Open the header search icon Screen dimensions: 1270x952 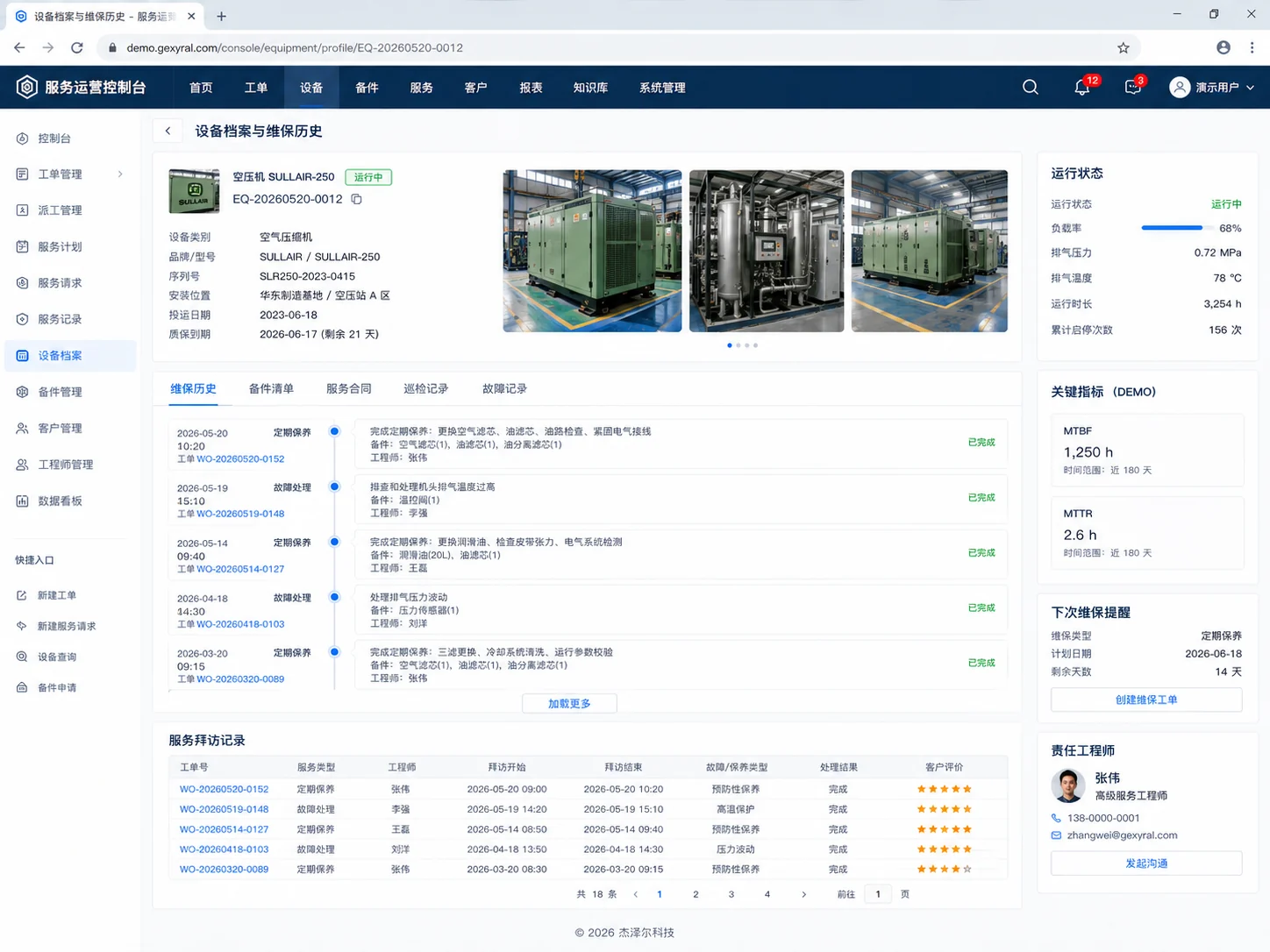pyautogui.click(x=1031, y=87)
